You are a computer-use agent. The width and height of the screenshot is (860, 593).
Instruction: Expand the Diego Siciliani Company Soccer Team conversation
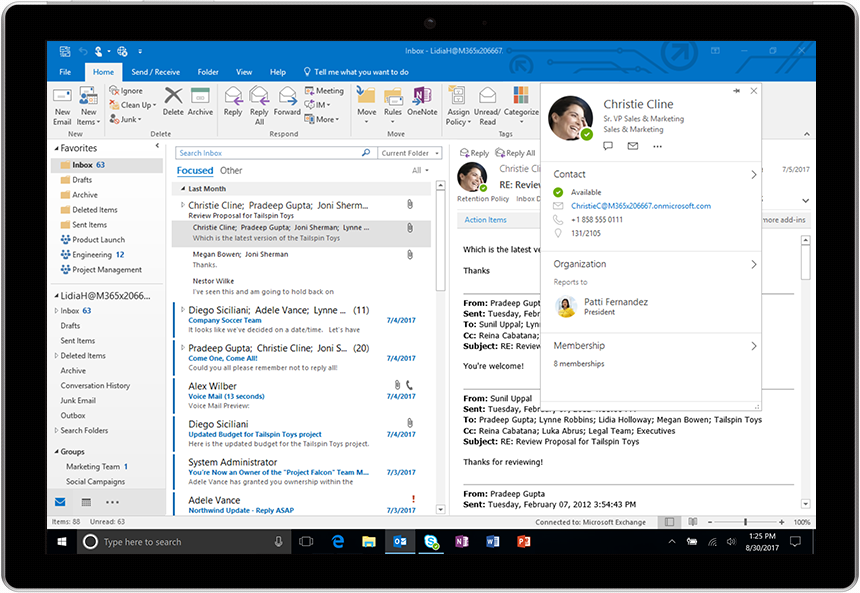point(183,310)
